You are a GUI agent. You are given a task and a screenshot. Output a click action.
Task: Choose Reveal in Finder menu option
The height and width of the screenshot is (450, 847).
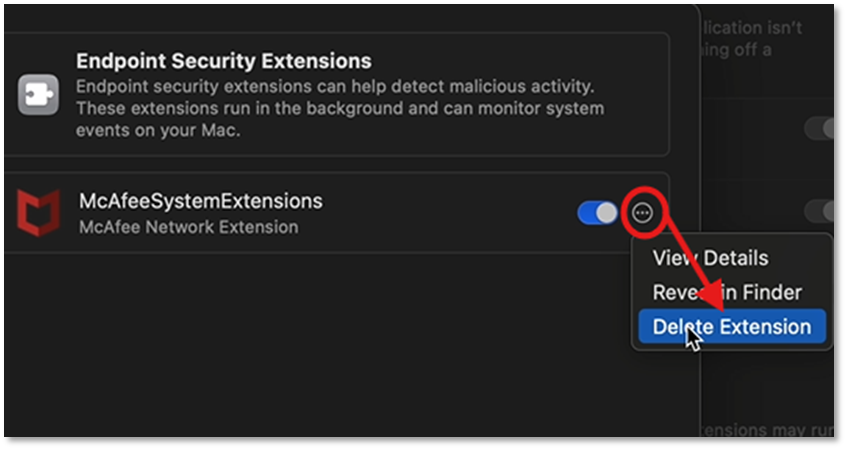pos(727,292)
